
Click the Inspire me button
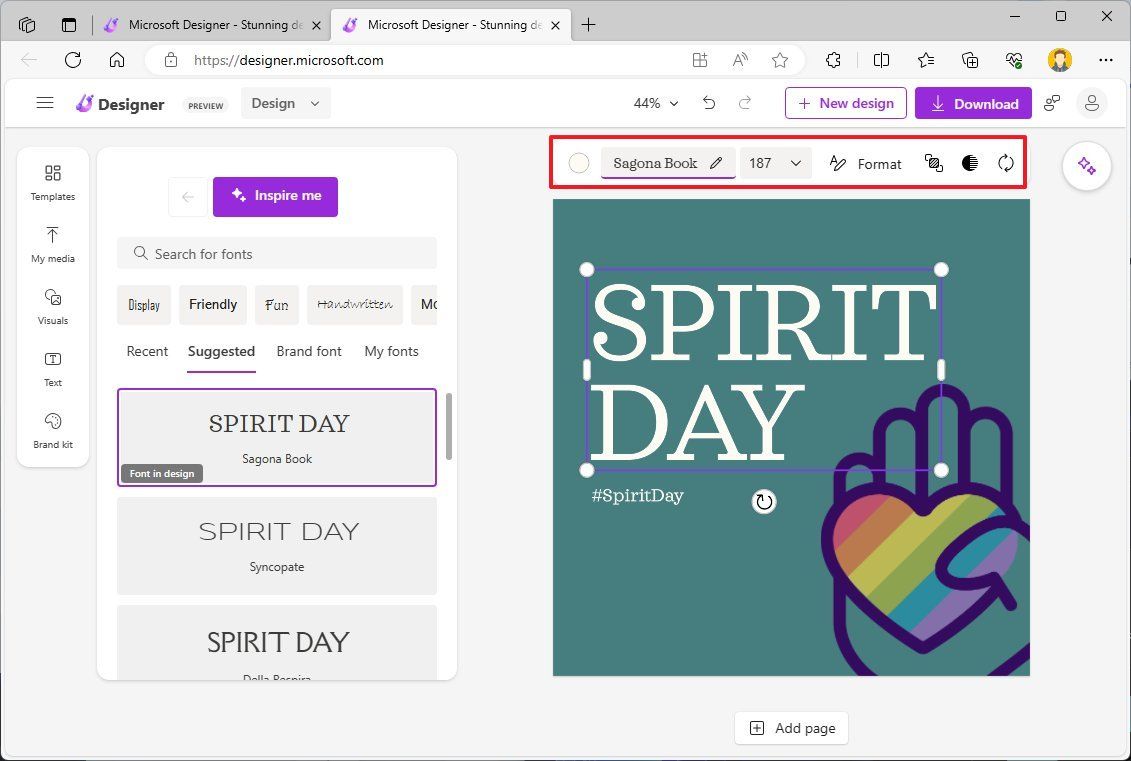click(x=275, y=196)
